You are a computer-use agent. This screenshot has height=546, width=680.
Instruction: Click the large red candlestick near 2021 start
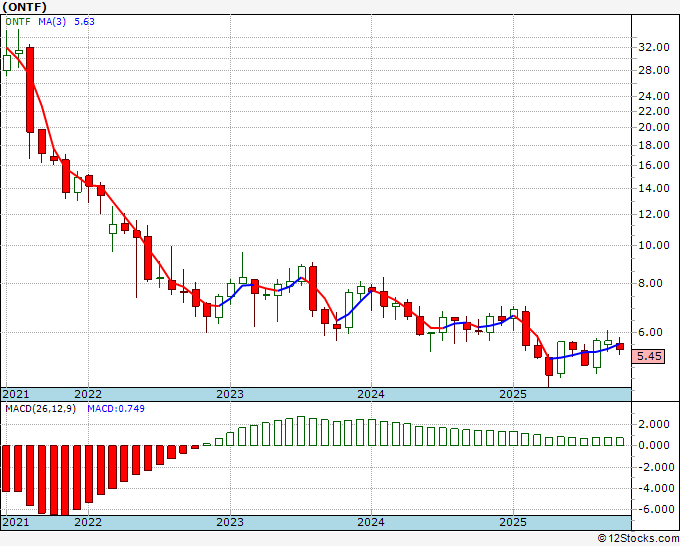pos(30,90)
